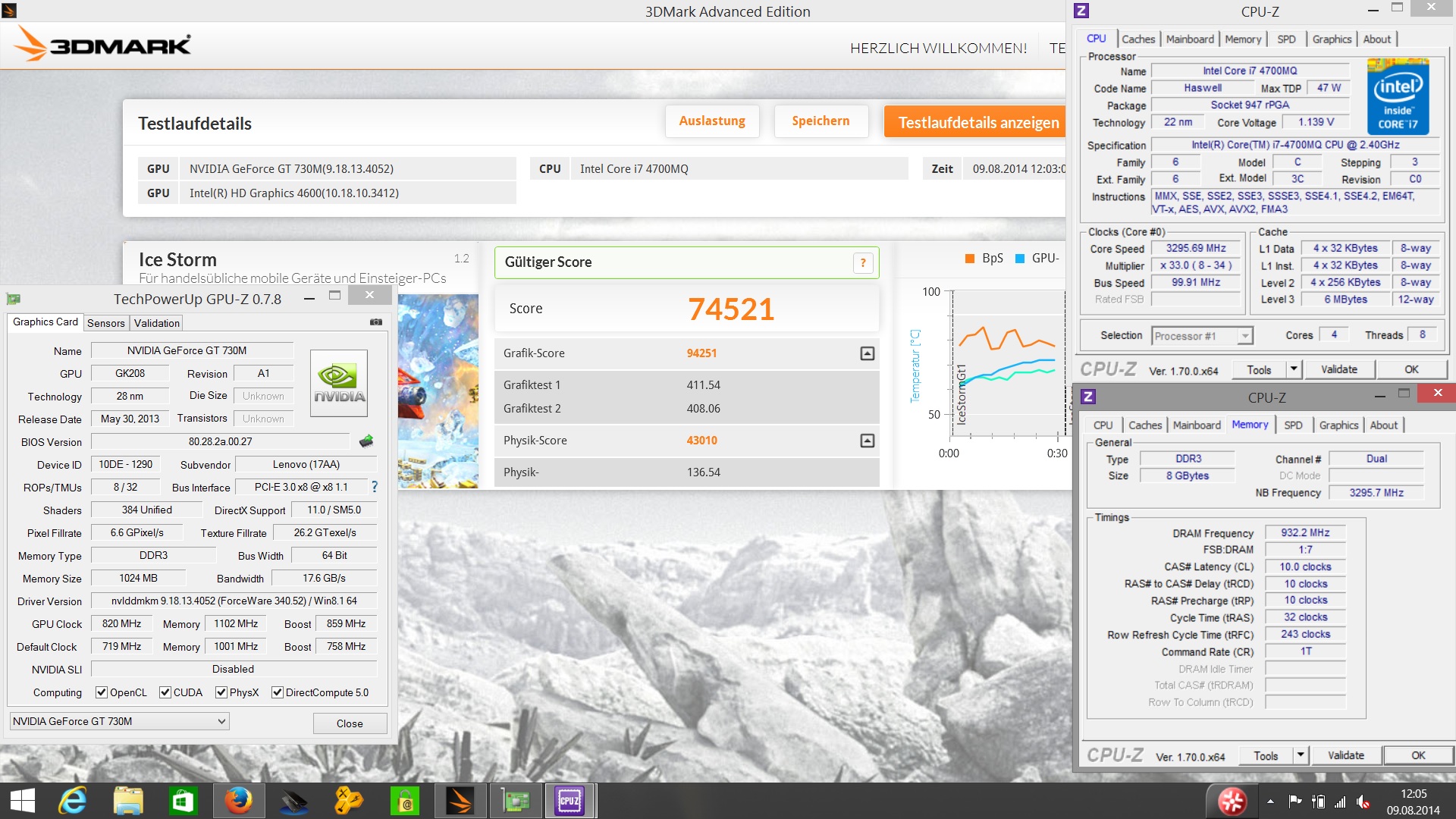Open File Explorer from taskbar

(x=128, y=801)
